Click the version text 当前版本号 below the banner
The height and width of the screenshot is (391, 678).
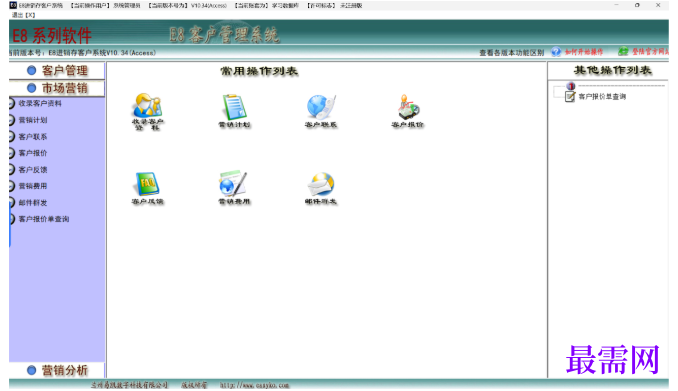[x=83, y=53]
